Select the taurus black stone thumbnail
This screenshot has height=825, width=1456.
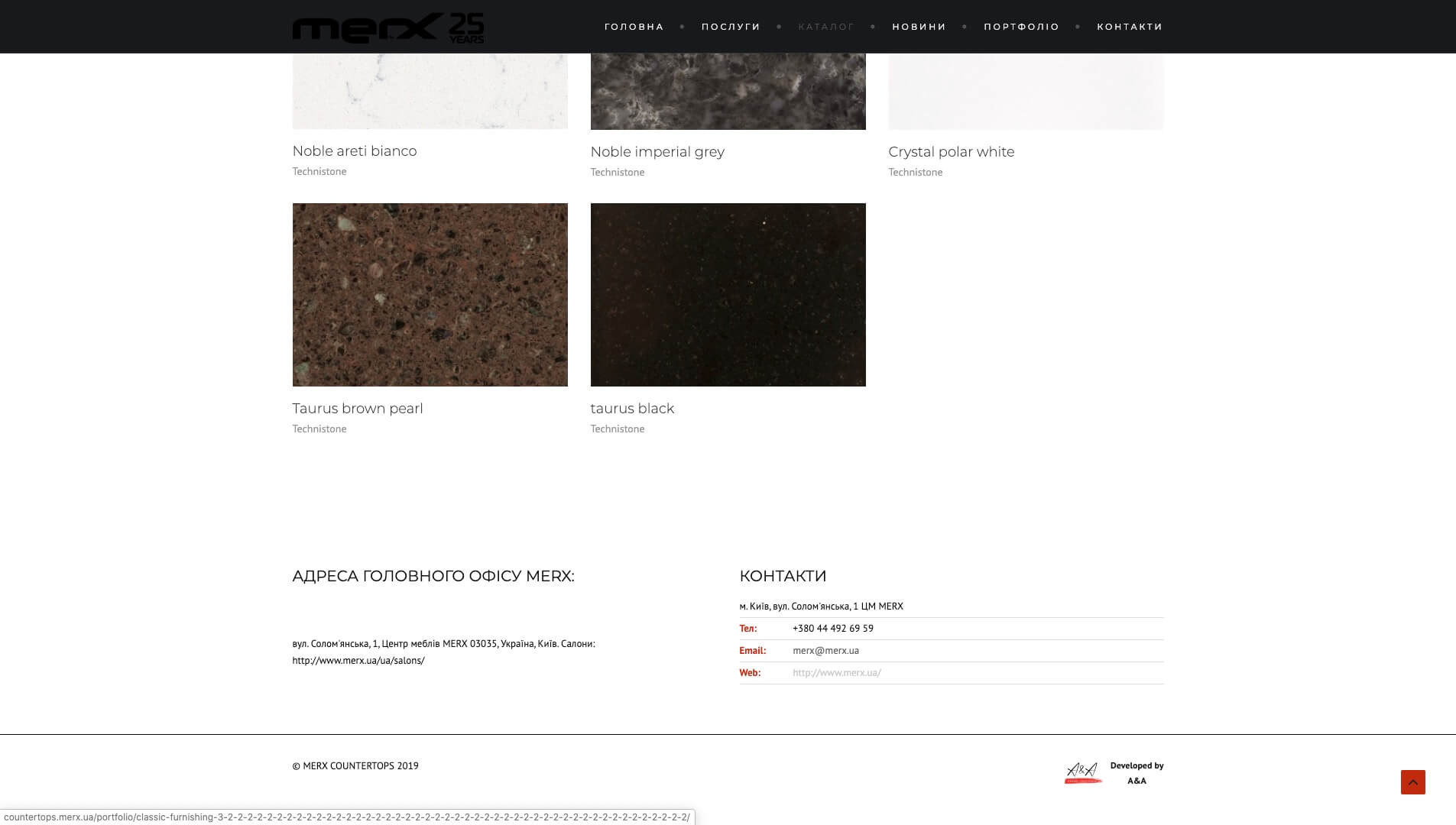[728, 295]
